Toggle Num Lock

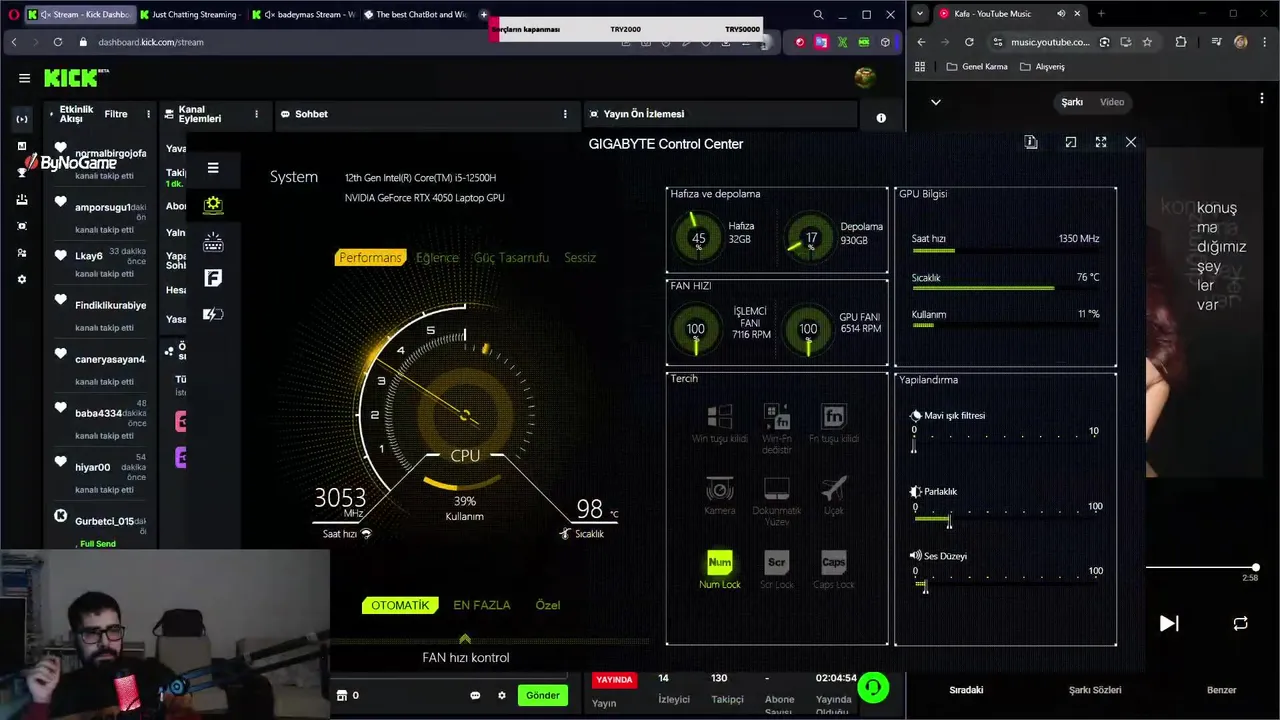pos(720,569)
